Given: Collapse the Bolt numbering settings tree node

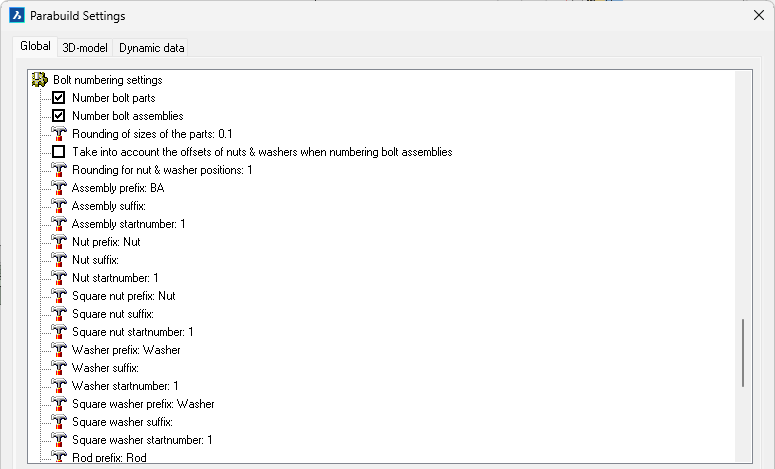Looking at the screenshot, I should [40, 79].
